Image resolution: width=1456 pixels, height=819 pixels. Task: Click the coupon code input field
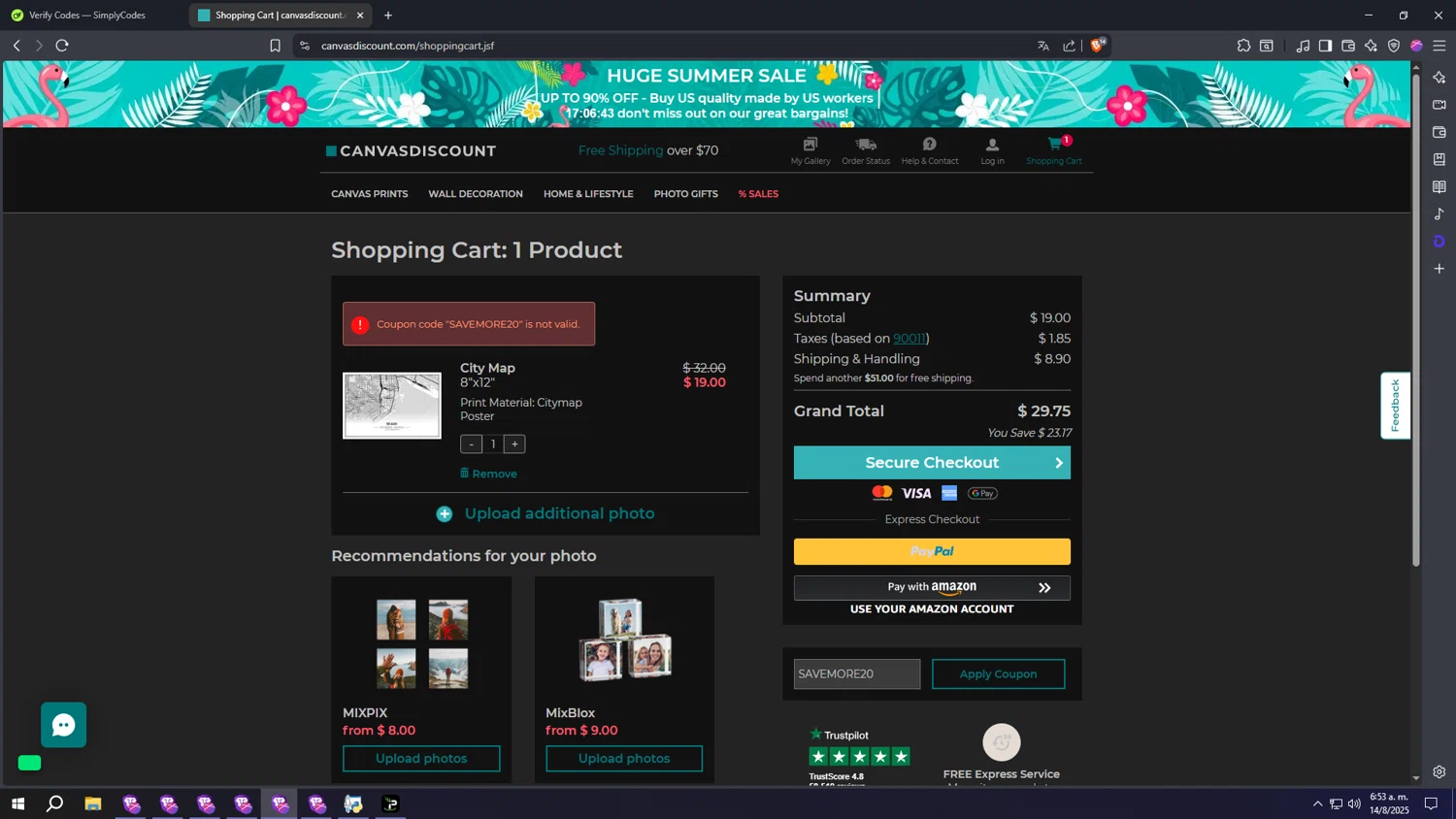[857, 674]
